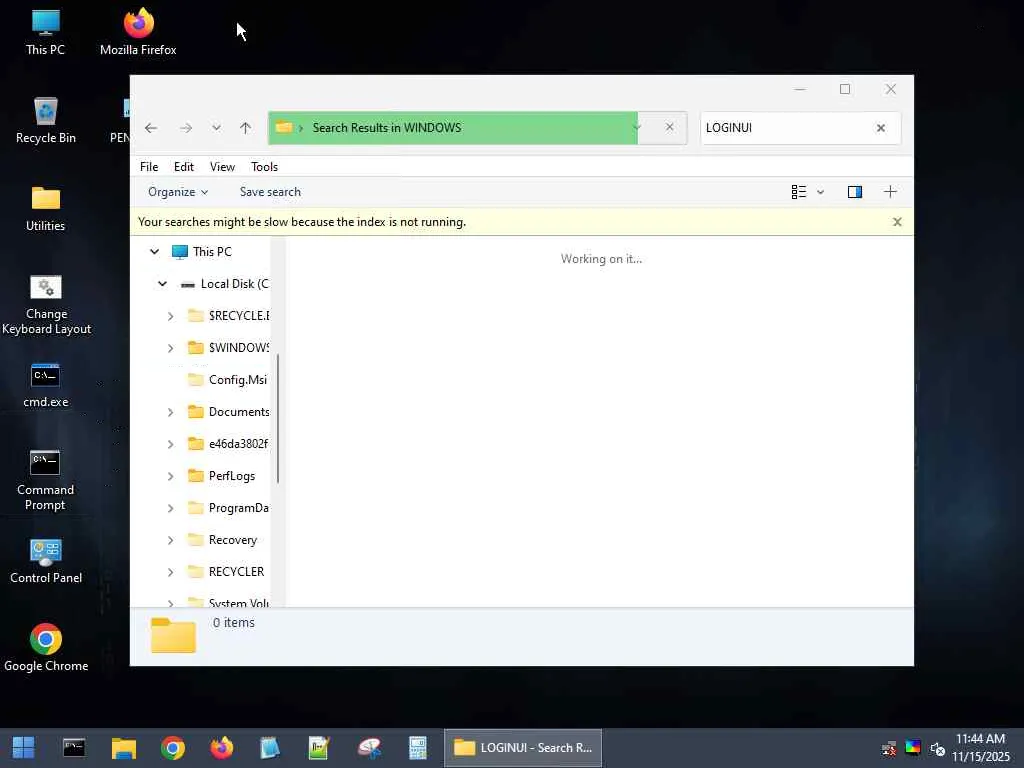Dismiss the index not running notice
The height and width of the screenshot is (768, 1024).
pos(897,222)
